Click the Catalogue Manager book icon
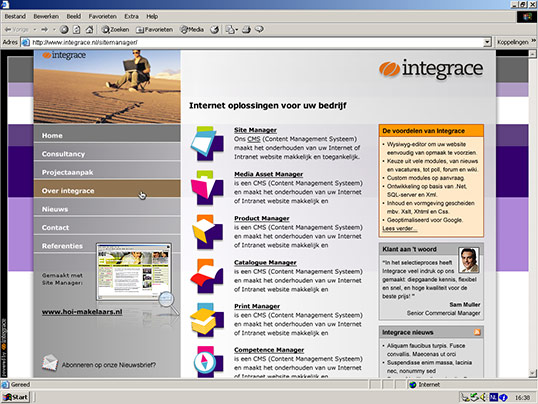Viewport: 538px width, 404px height. click(207, 276)
